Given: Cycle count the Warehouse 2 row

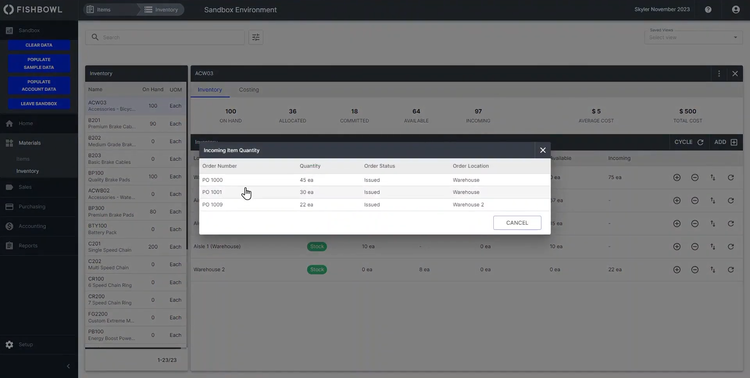Looking at the screenshot, I should click(731, 269).
